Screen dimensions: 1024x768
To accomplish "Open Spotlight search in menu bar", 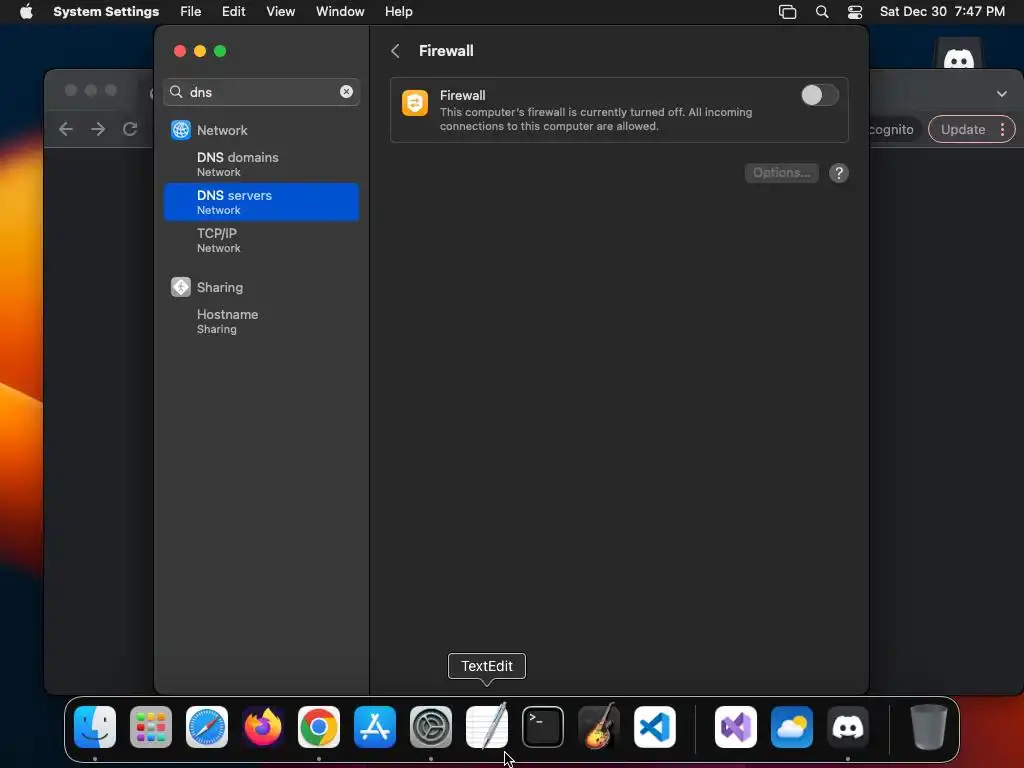I will (822, 12).
